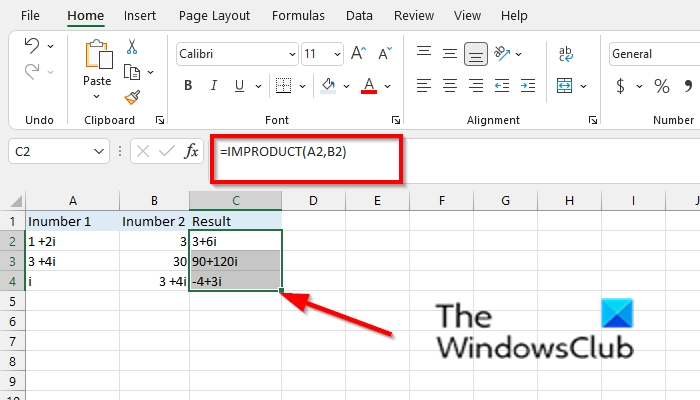Toggle Italic formatting
Image resolution: width=700 pixels, height=400 pixels.
[214, 85]
